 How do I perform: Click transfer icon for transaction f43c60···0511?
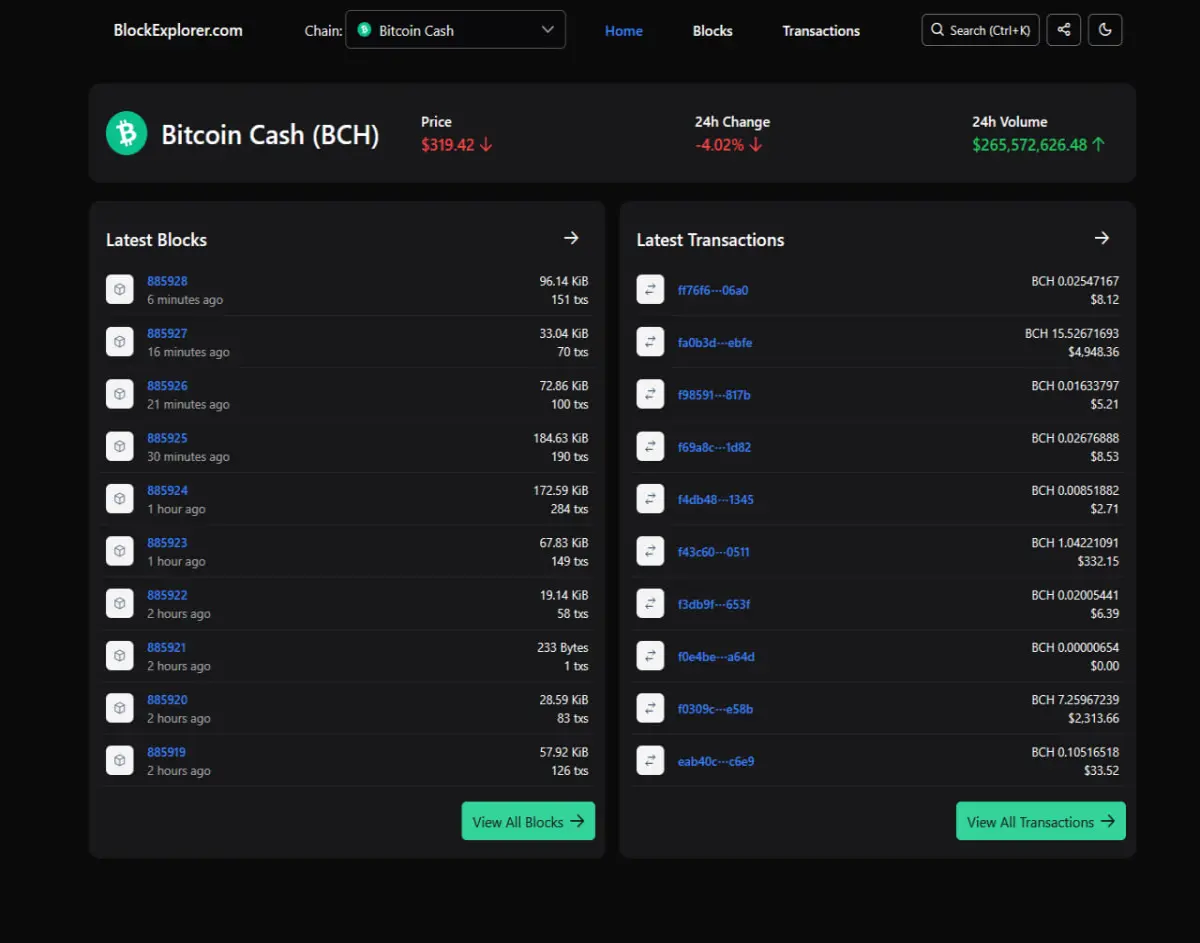[650, 551]
